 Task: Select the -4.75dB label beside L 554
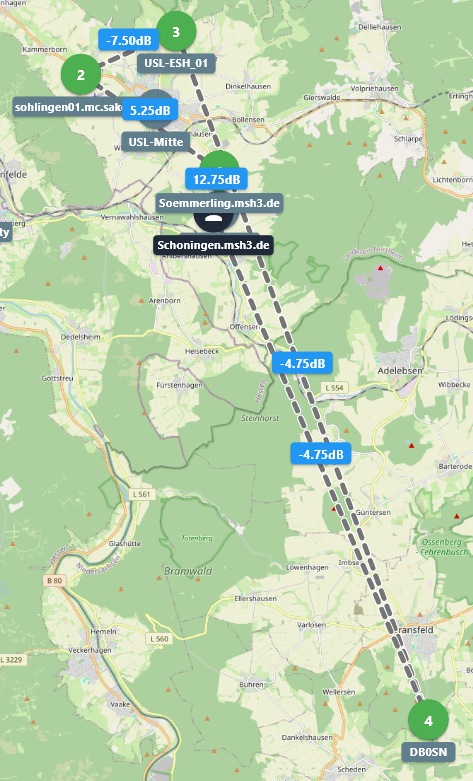302,364
